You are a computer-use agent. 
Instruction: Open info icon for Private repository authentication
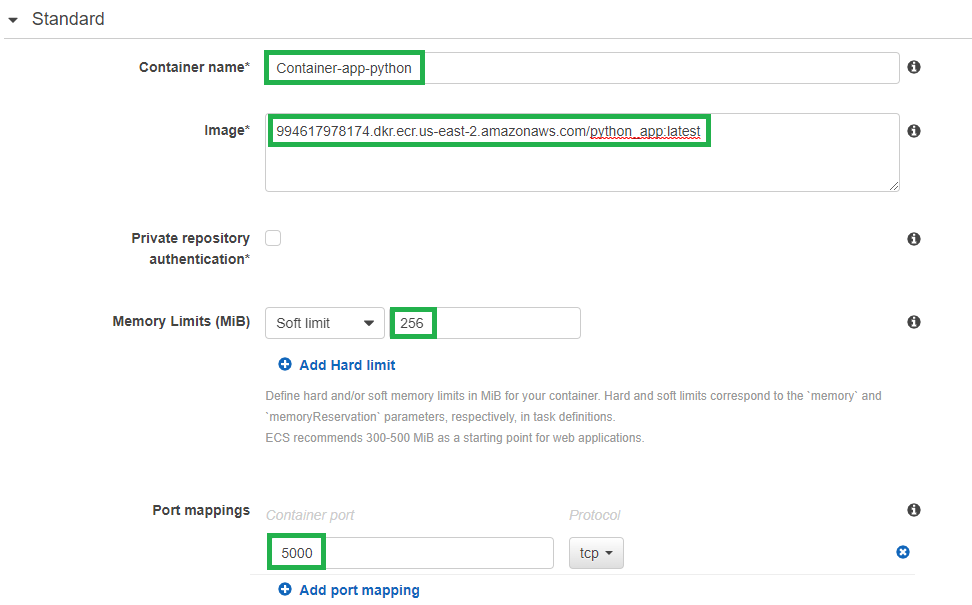coord(914,239)
